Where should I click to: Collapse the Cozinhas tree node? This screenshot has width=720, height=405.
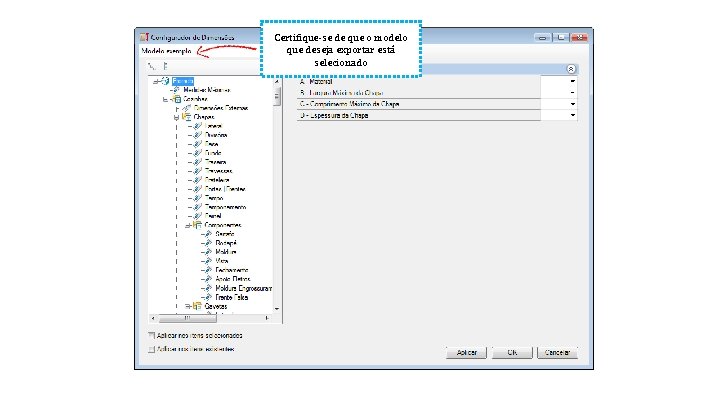[166, 100]
